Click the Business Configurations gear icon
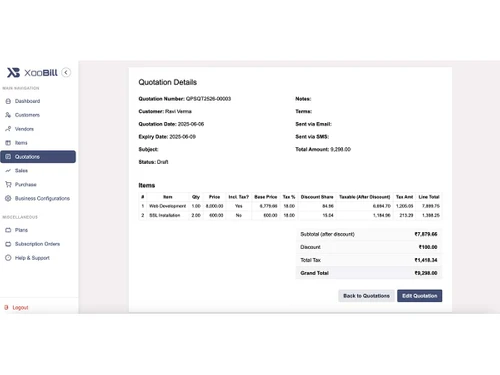The width and height of the screenshot is (500, 375). click(x=8, y=198)
